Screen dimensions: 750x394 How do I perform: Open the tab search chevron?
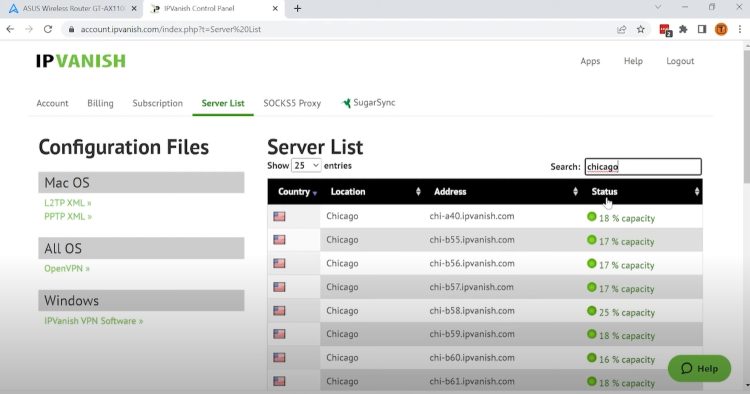click(x=658, y=7)
